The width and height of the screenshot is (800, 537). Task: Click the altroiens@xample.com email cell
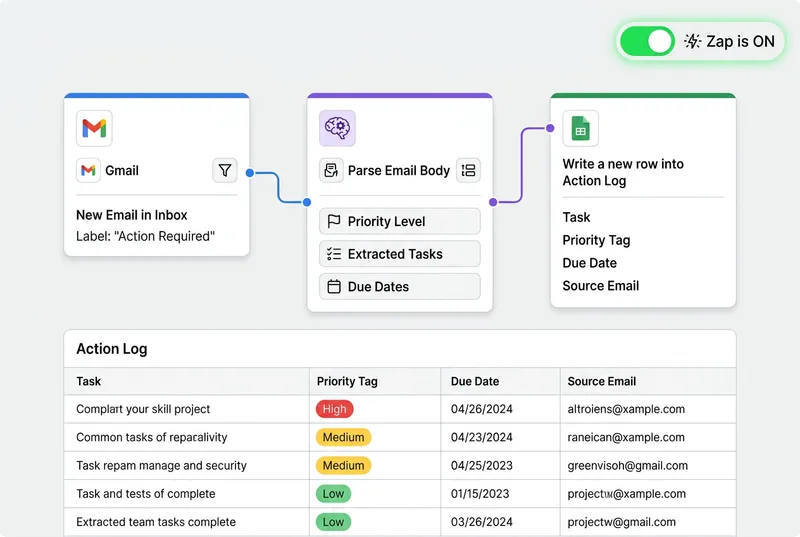[x=626, y=409]
